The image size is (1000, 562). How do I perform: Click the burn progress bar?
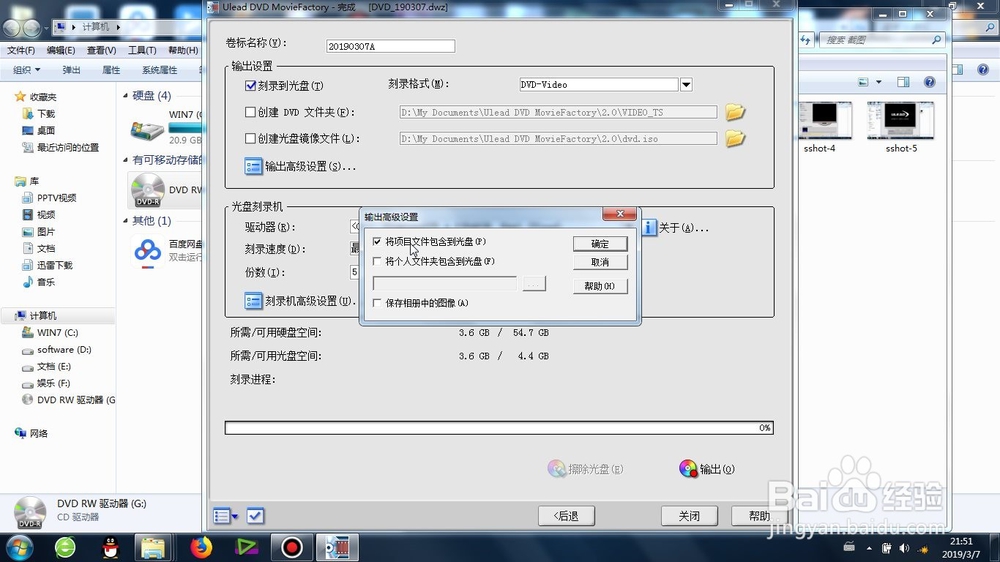pos(499,427)
